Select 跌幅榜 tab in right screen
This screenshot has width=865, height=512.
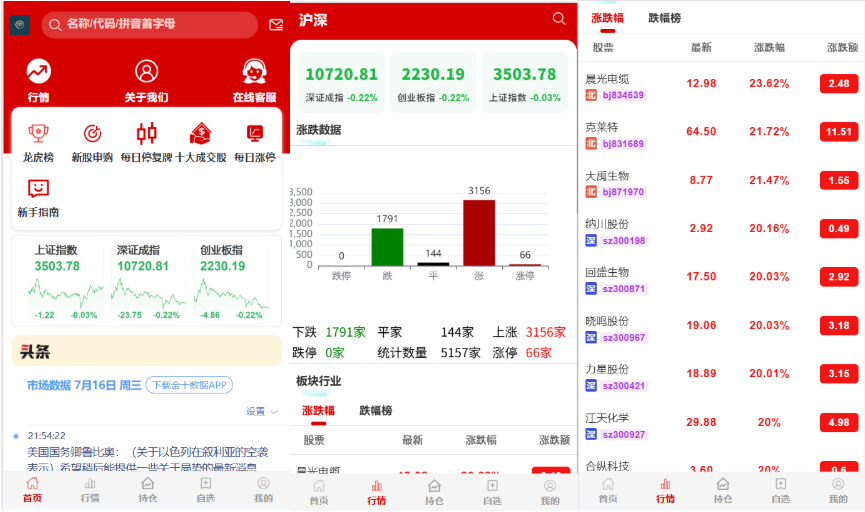pos(665,18)
